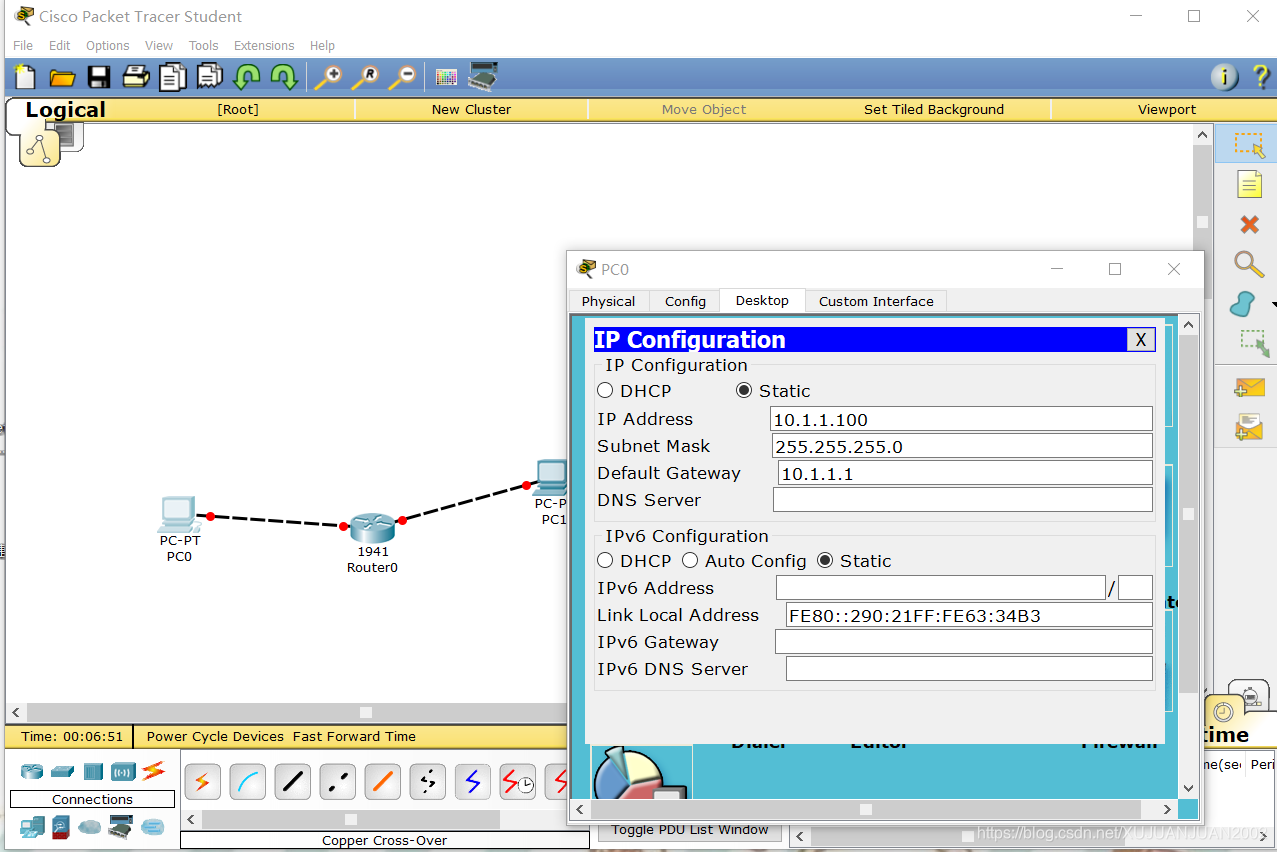1277x852 pixels.
Task: Click Toggle PDU List Window button
Action: click(690, 830)
